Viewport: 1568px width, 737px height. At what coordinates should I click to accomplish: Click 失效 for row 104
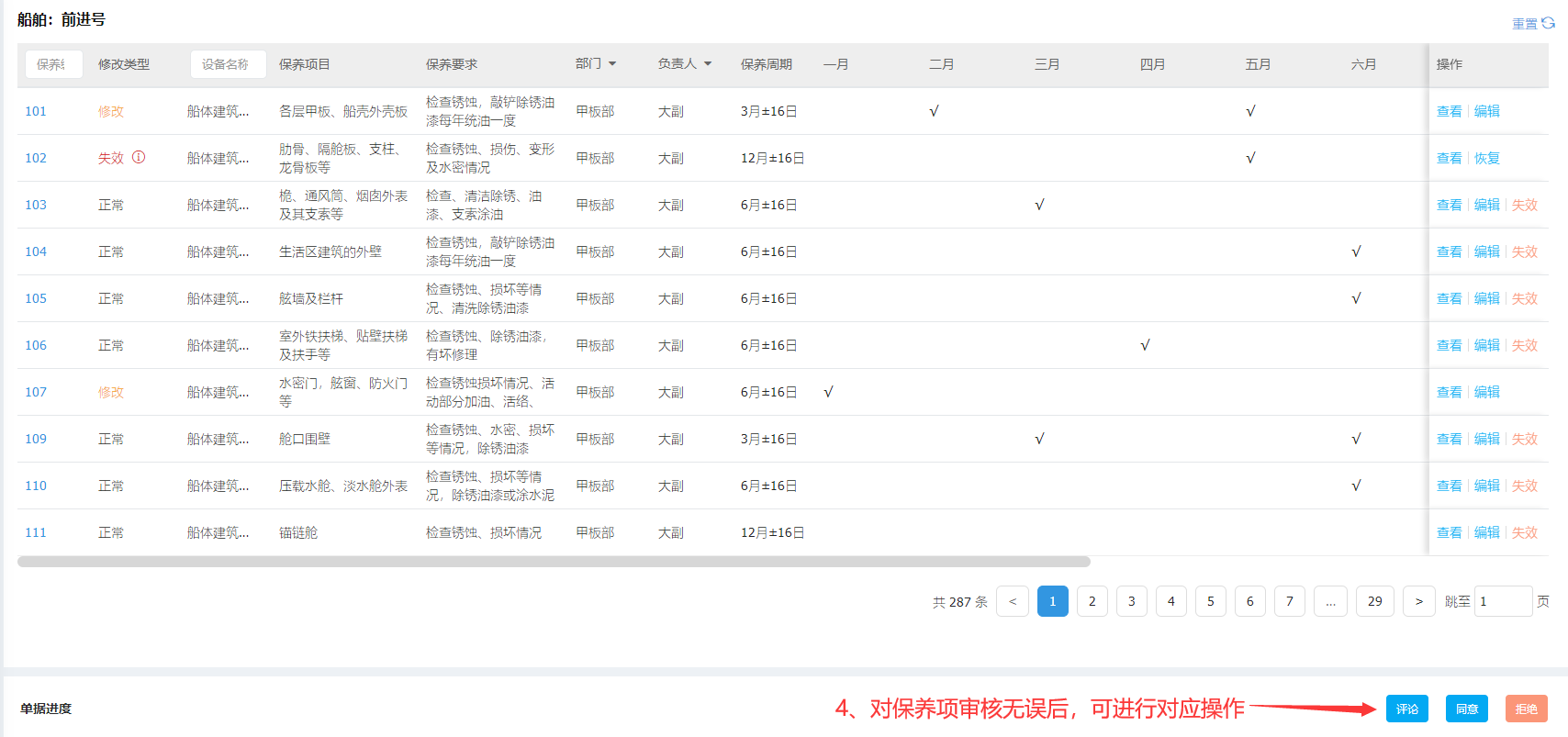[x=1525, y=251]
